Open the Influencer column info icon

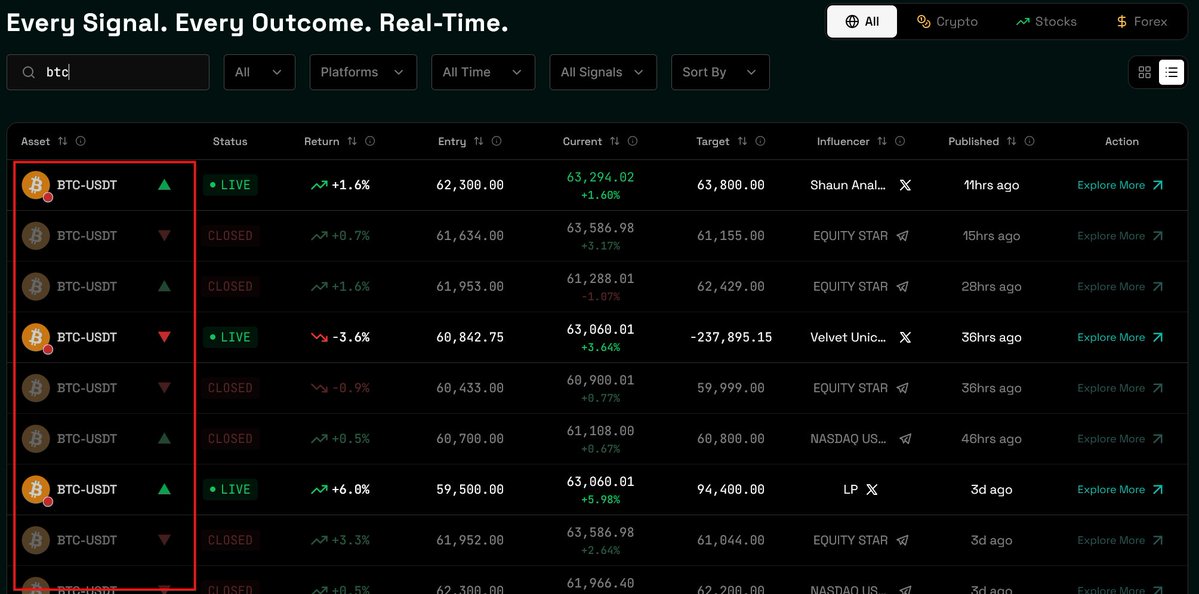(x=900, y=141)
